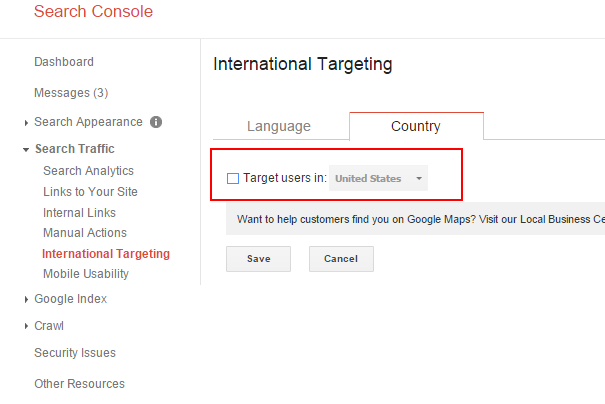Save the international targeting settings
Screen dimensions: 605x404
tap(259, 259)
